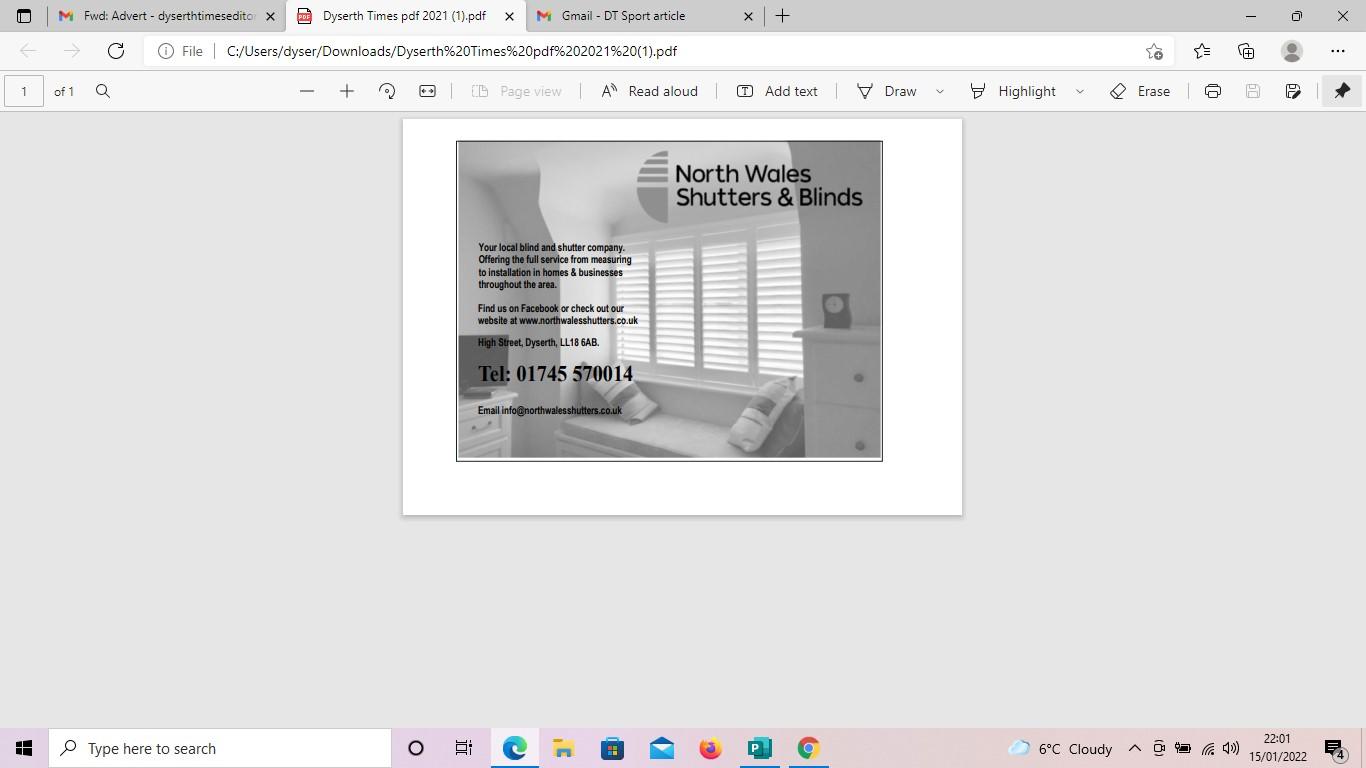Search within the PDF document
The height and width of the screenshot is (768, 1366).
[102, 91]
